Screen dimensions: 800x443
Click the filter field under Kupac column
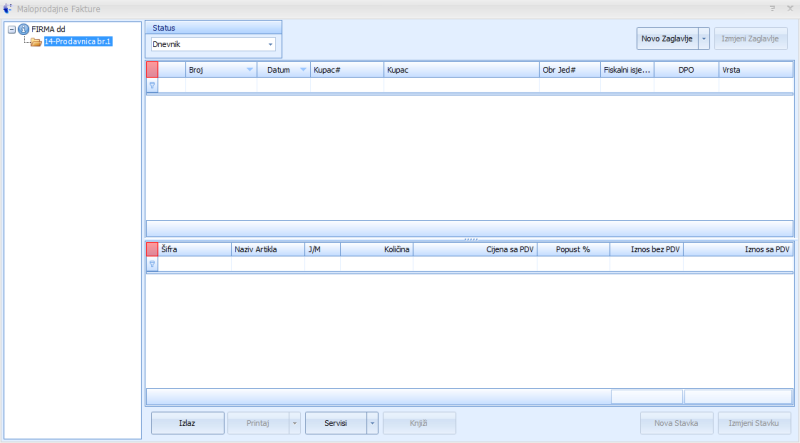(x=460, y=86)
